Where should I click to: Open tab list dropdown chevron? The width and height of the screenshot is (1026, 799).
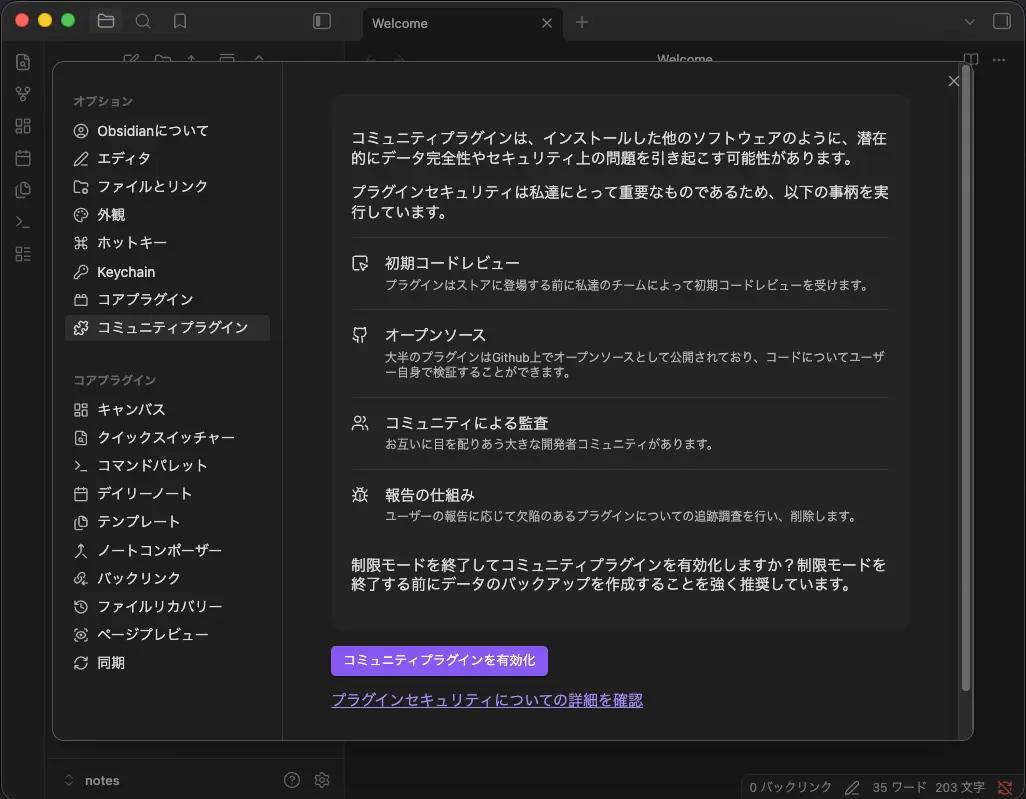pos(970,22)
